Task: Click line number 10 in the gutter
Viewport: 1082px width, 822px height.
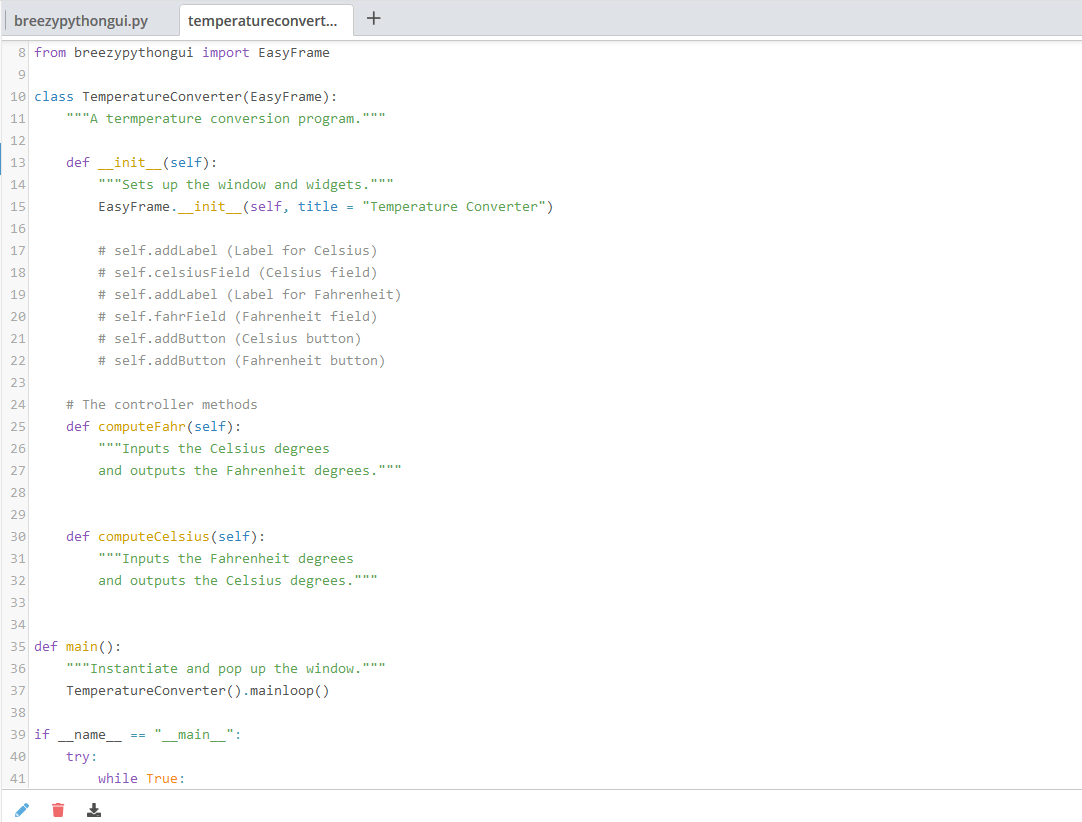Action: [x=17, y=96]
